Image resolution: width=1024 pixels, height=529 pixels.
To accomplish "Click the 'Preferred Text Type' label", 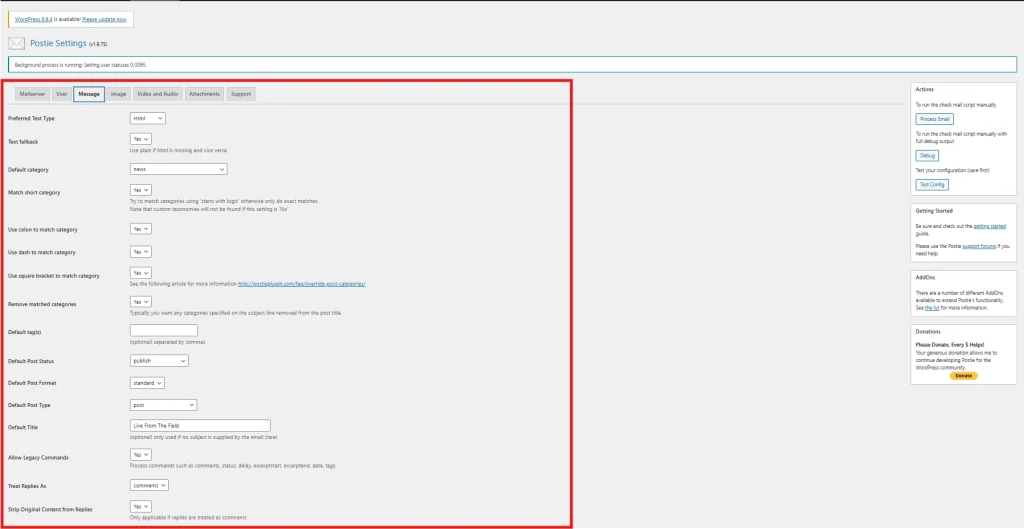I will coord(31,118).
